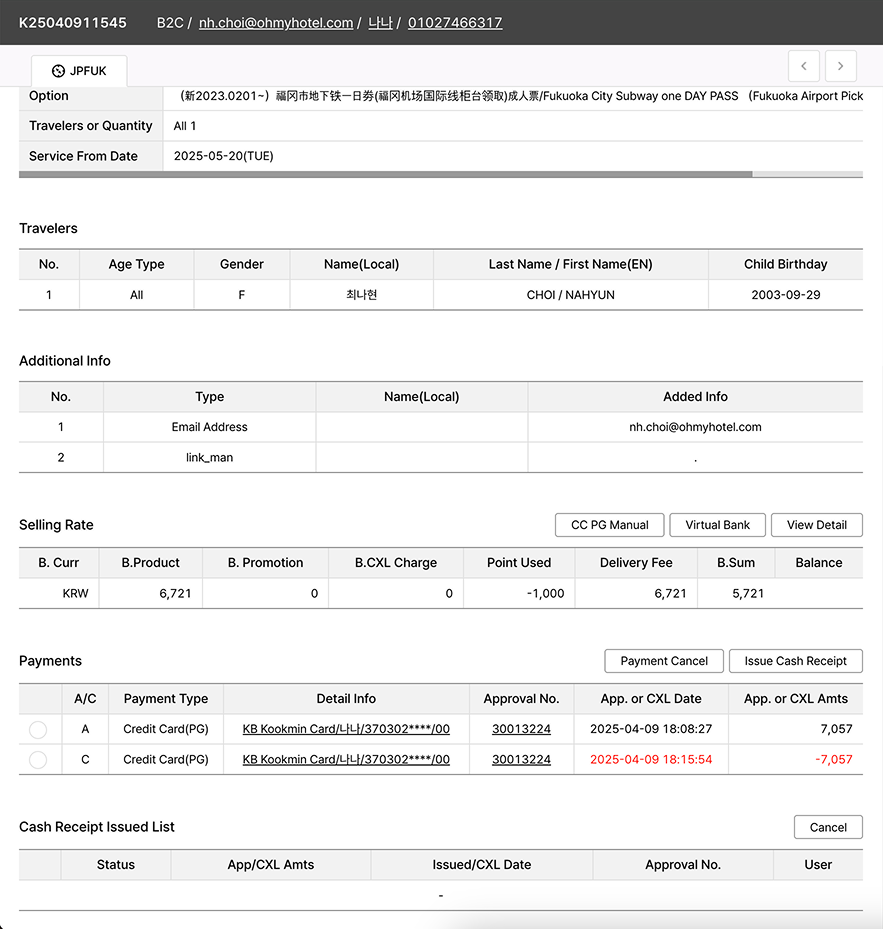The height and width of the screenshot is (929, 883).
Task: Click Cancel in Cash Receipt Issued List
Action: 828,827
